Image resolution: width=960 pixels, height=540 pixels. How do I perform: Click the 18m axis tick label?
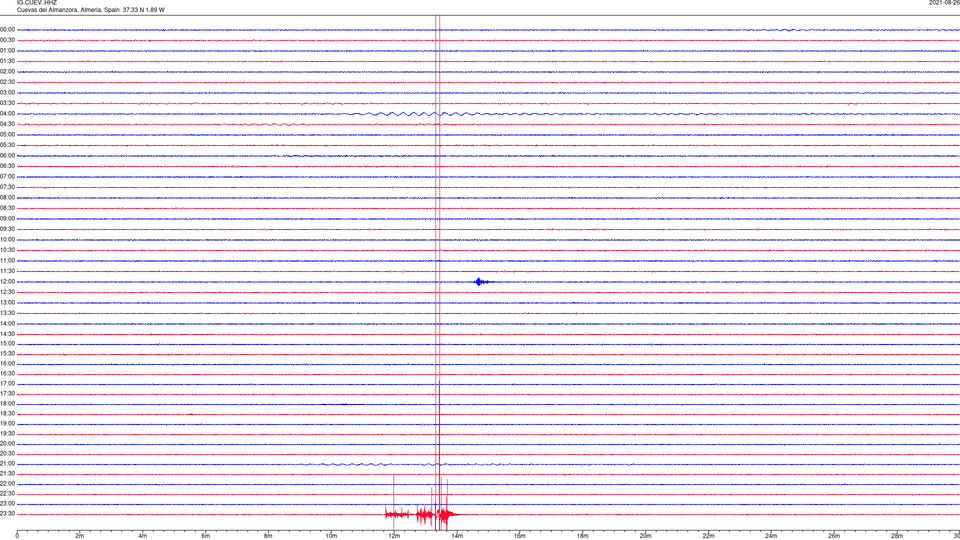click(583, 536)
